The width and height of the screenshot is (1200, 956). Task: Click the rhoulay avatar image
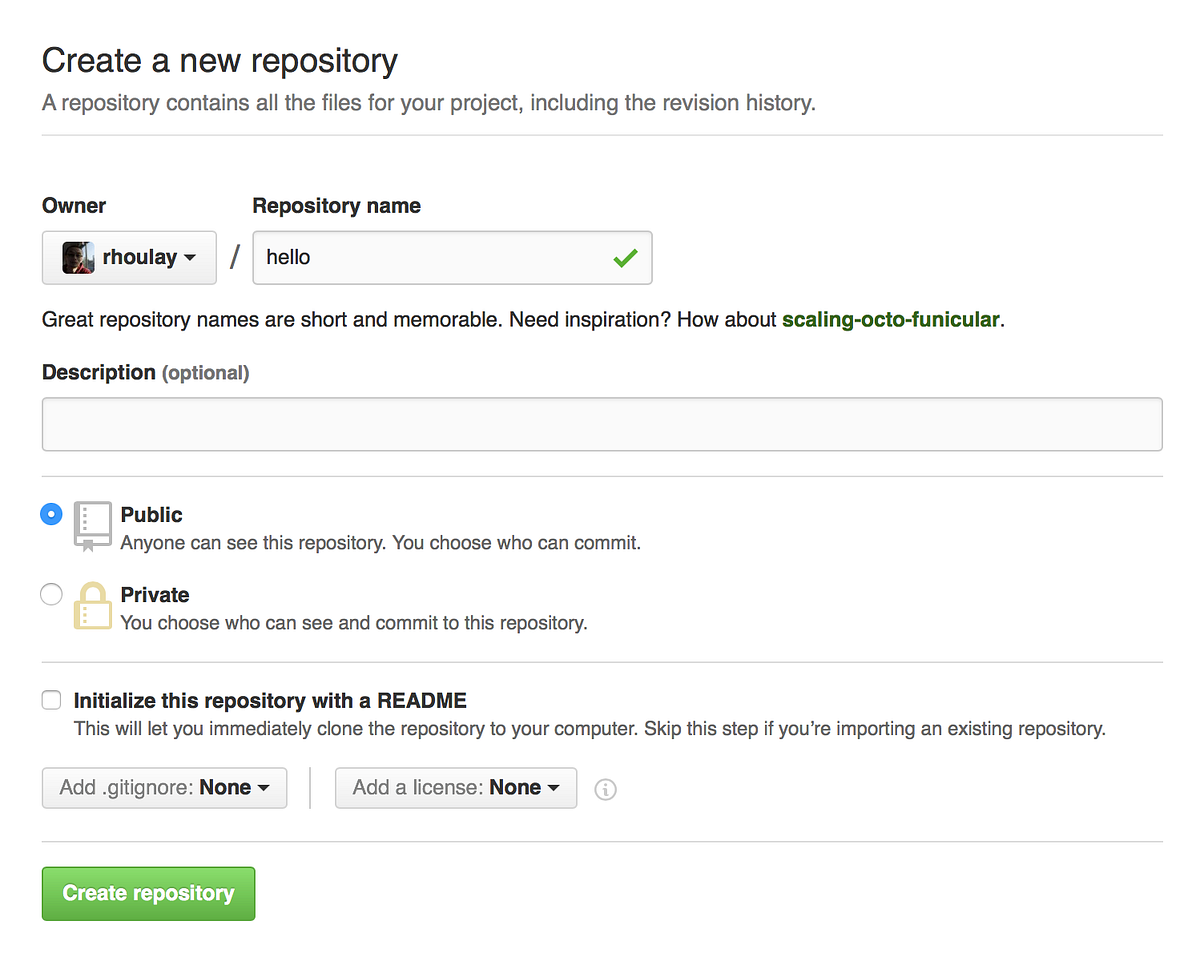point(78,257)
